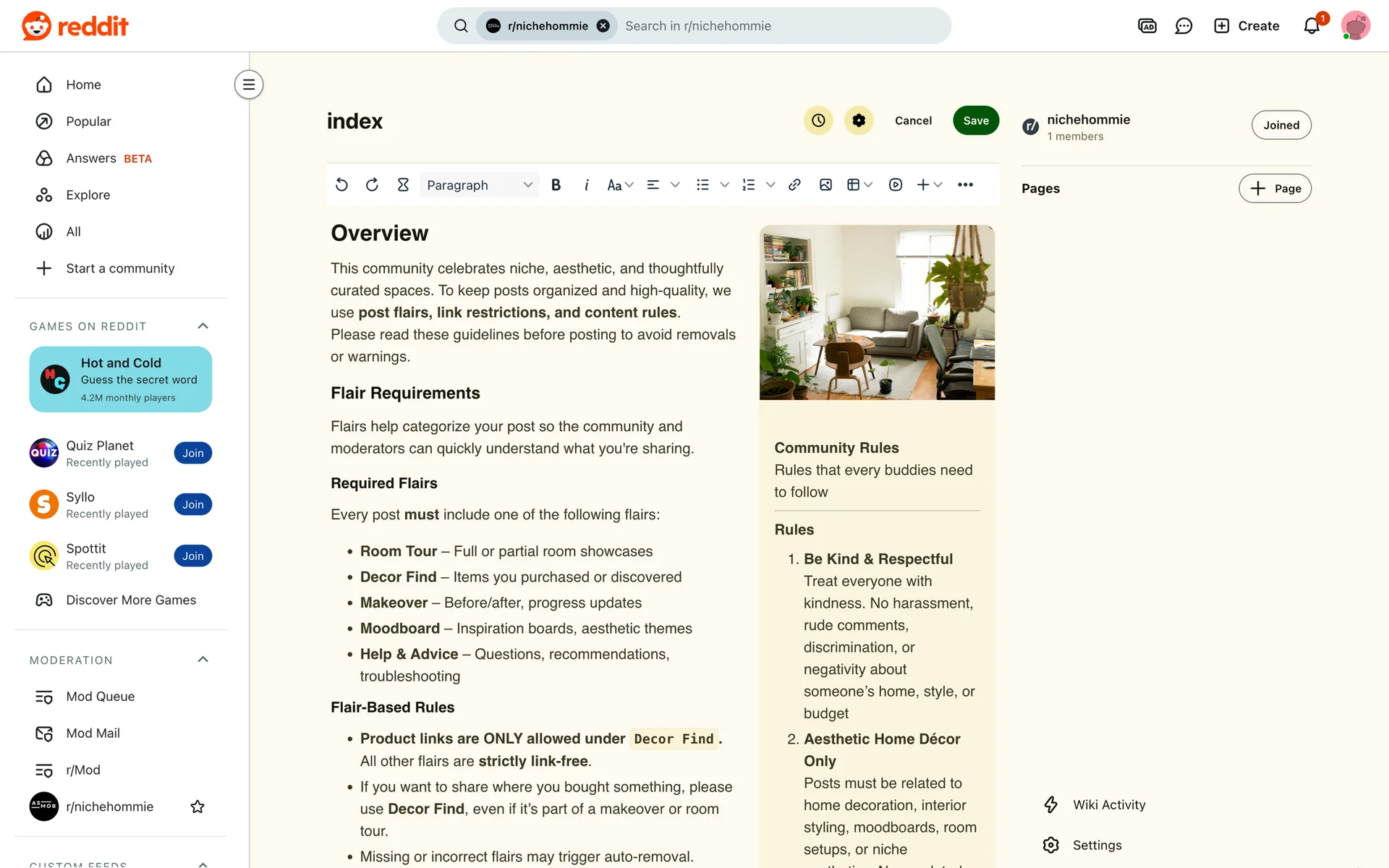Open the notifications bell

tap(1312, 26)
